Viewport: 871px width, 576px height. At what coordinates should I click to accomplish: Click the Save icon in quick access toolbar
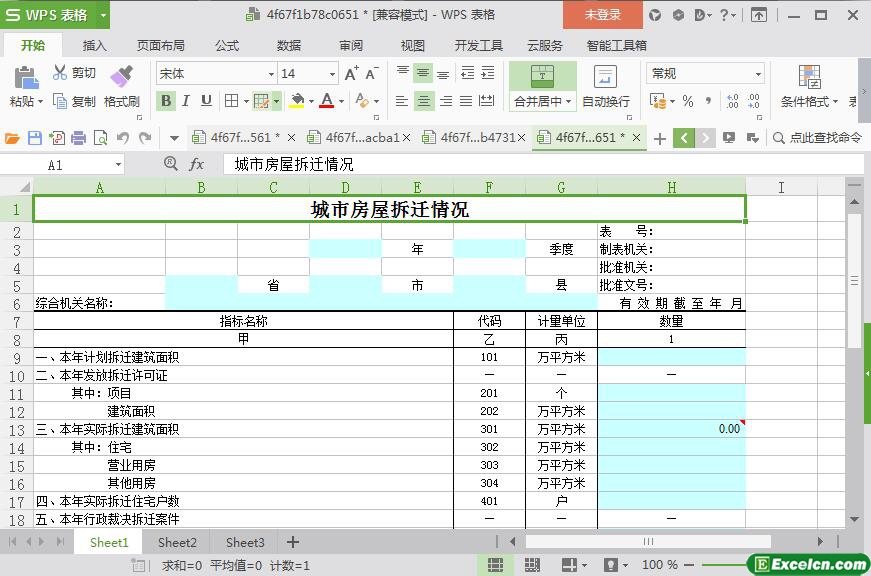tap(35, 138)
